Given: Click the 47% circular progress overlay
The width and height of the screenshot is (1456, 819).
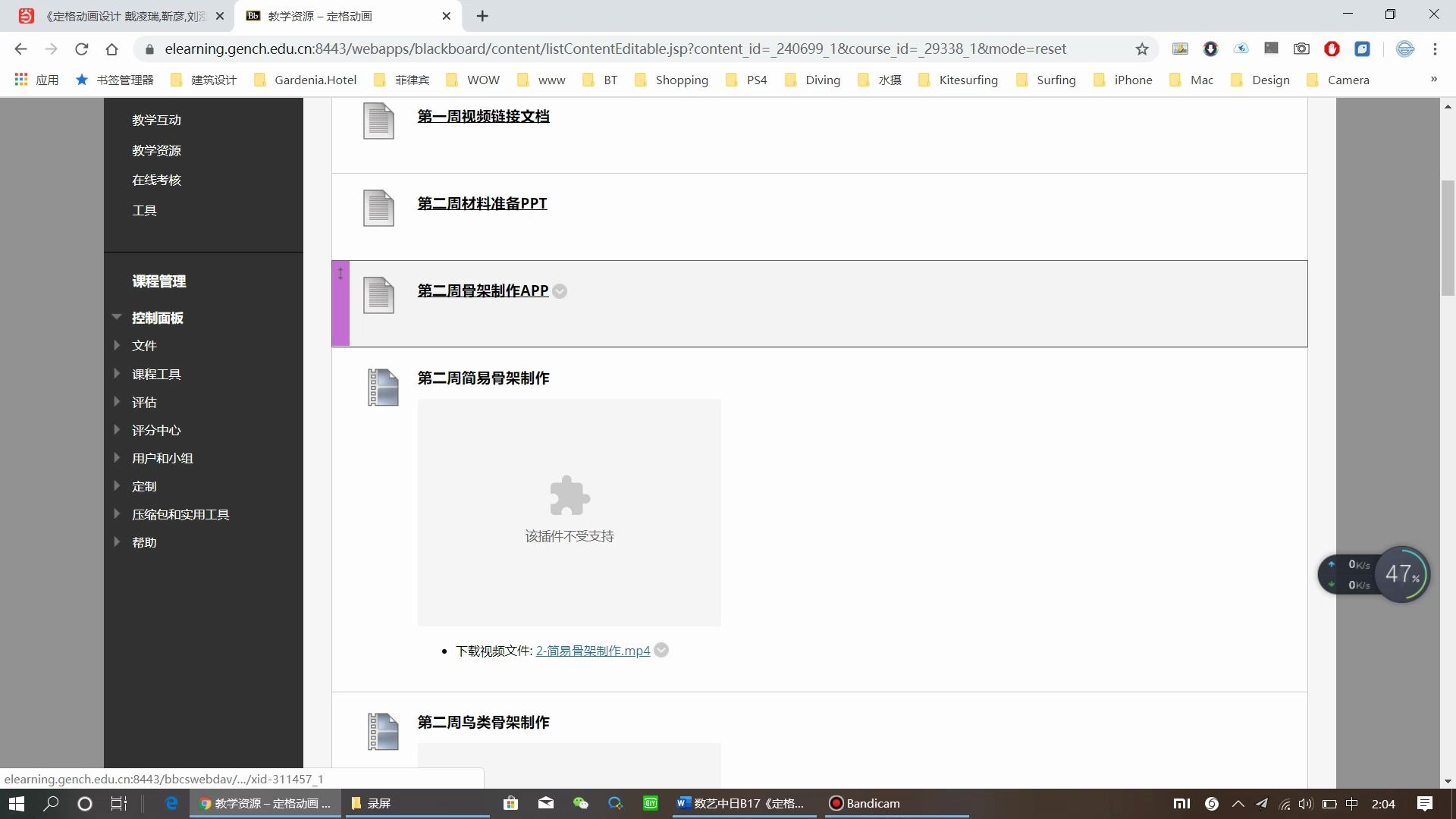Looking at the screenshot, I should [x=1403, y=574].
